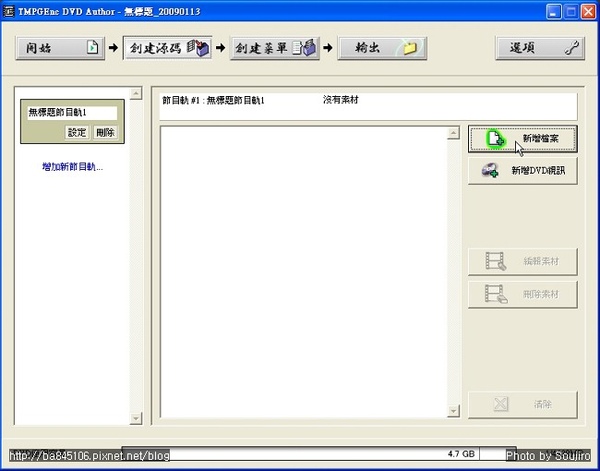
Task: Click the page icon on the 開始 button
Action: coord(93,48)
